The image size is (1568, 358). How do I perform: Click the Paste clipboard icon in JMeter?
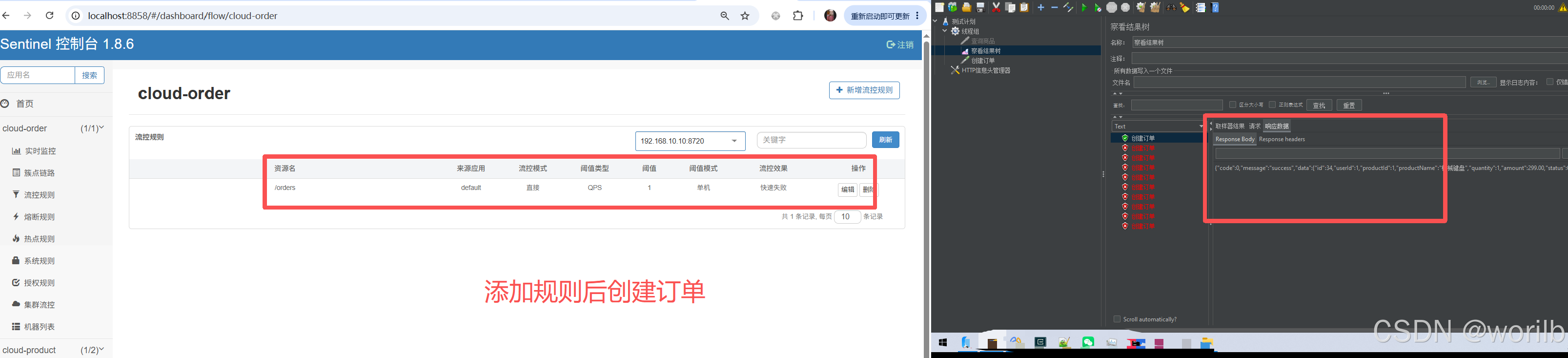(x=1024, y=7)
